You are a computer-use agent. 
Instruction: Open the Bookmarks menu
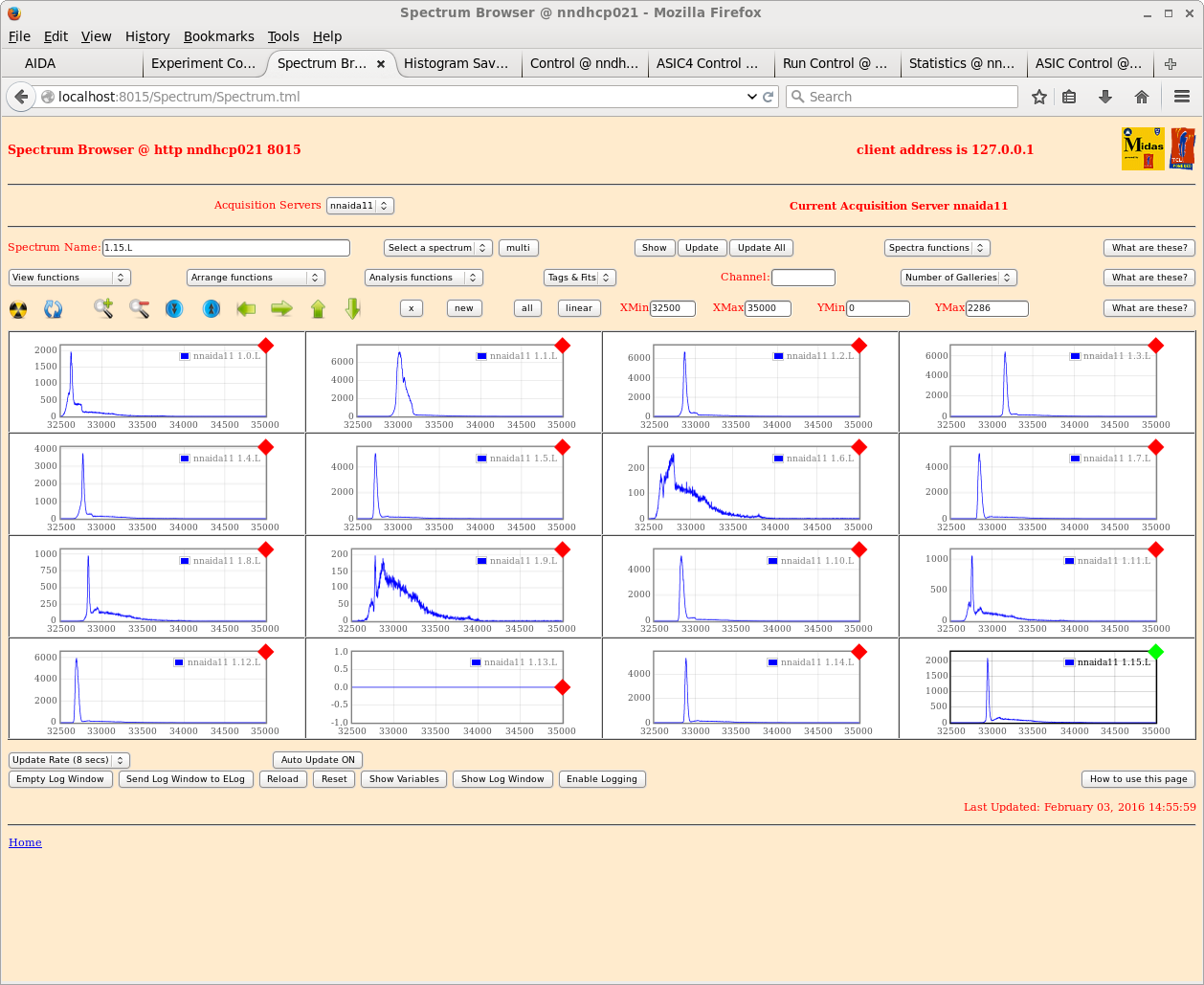219,36
